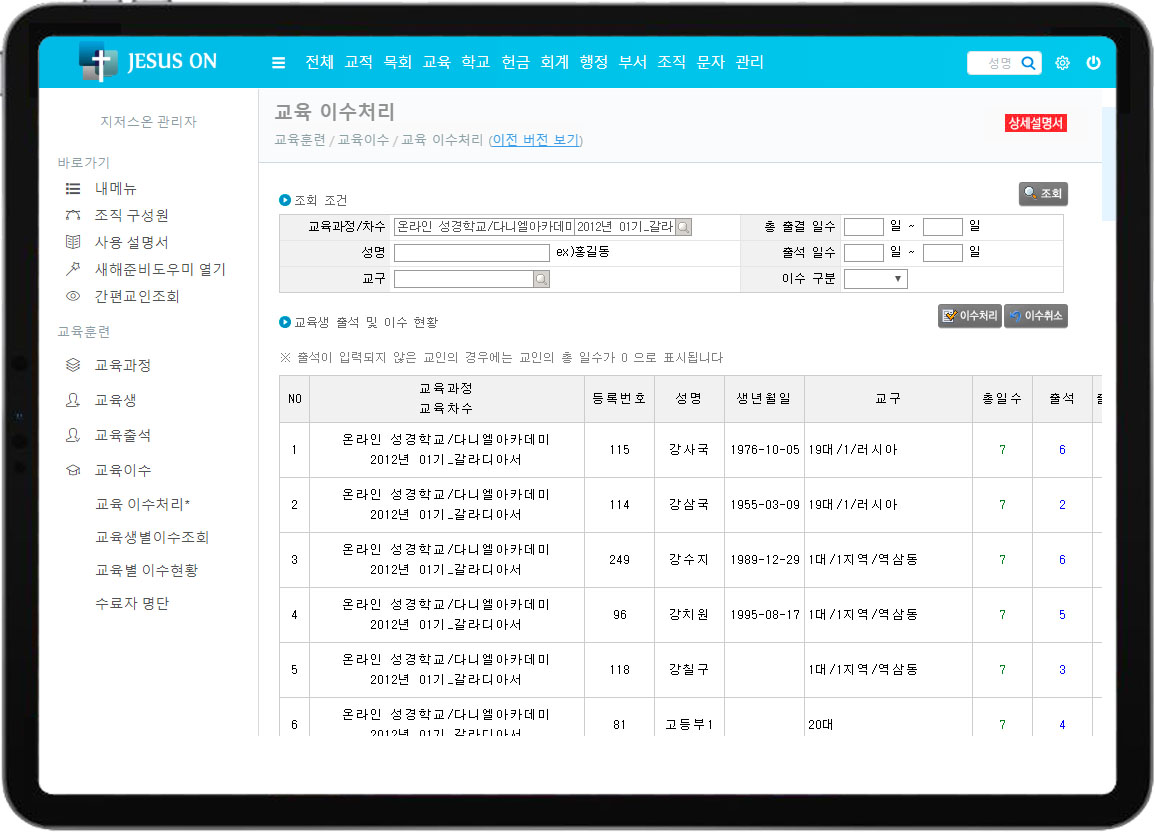Click the JESUS ON cross logo
Viewport: 1155px width, 832px height.
coord(99,62)
